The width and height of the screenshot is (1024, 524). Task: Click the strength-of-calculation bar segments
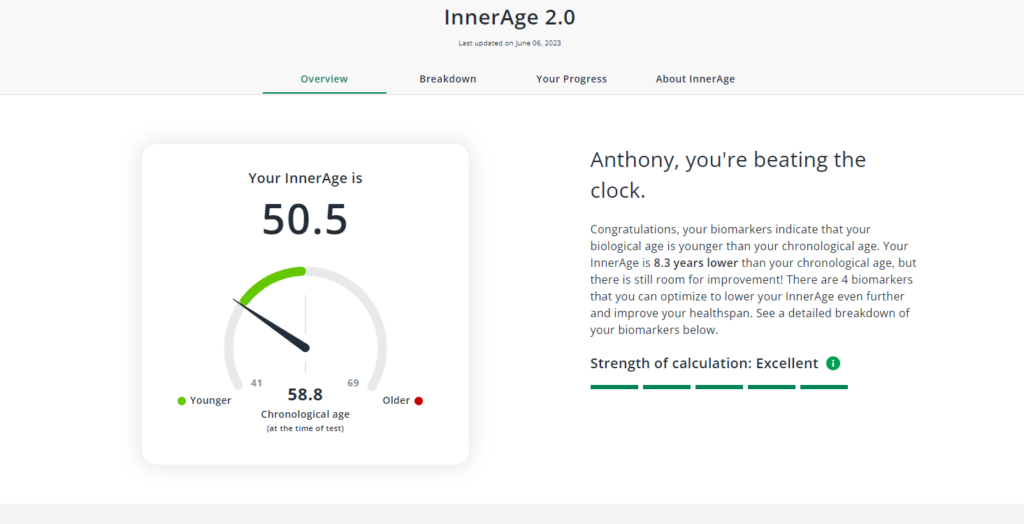click(719, 387)
